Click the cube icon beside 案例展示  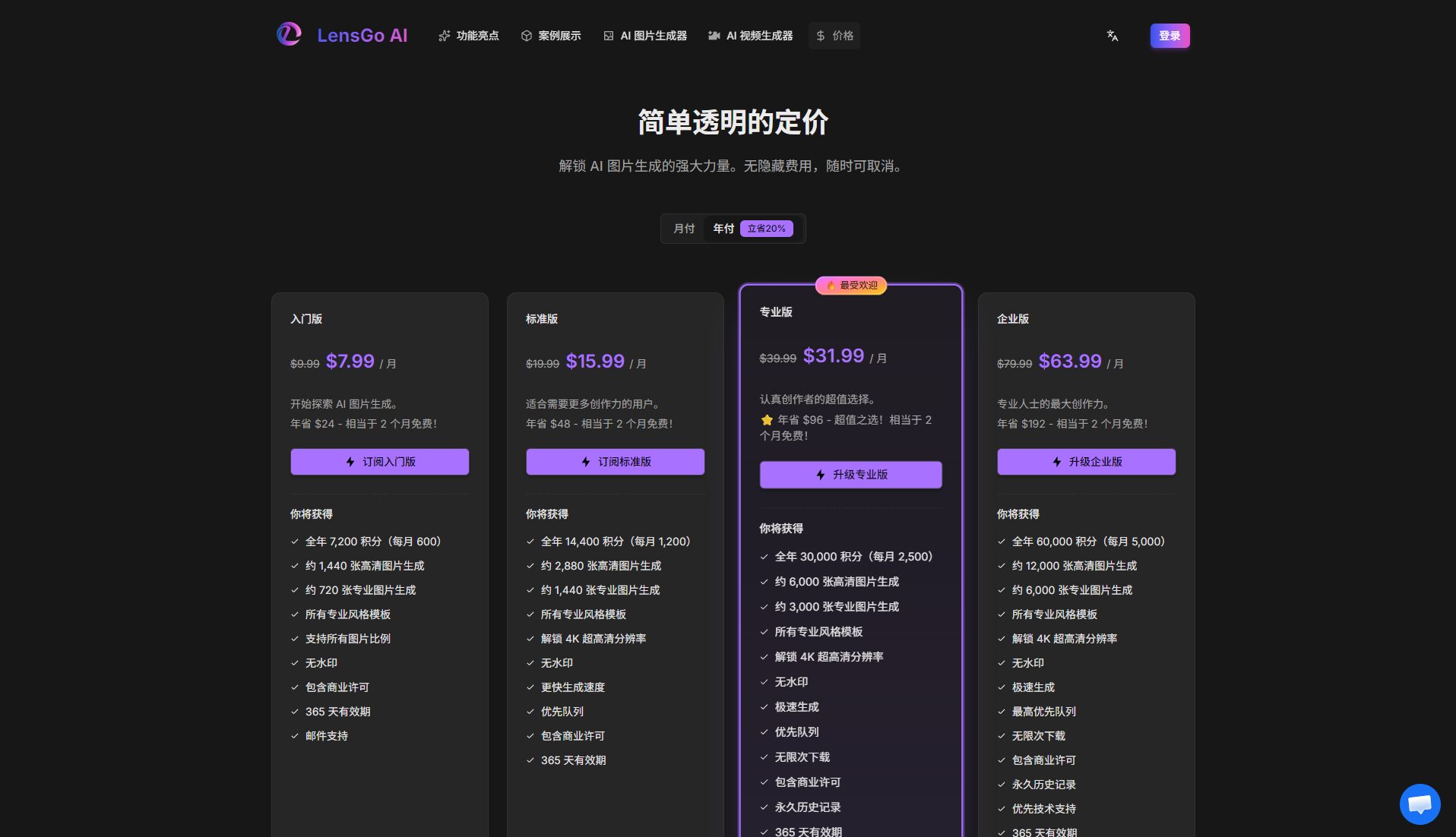[x=525, y=35]
